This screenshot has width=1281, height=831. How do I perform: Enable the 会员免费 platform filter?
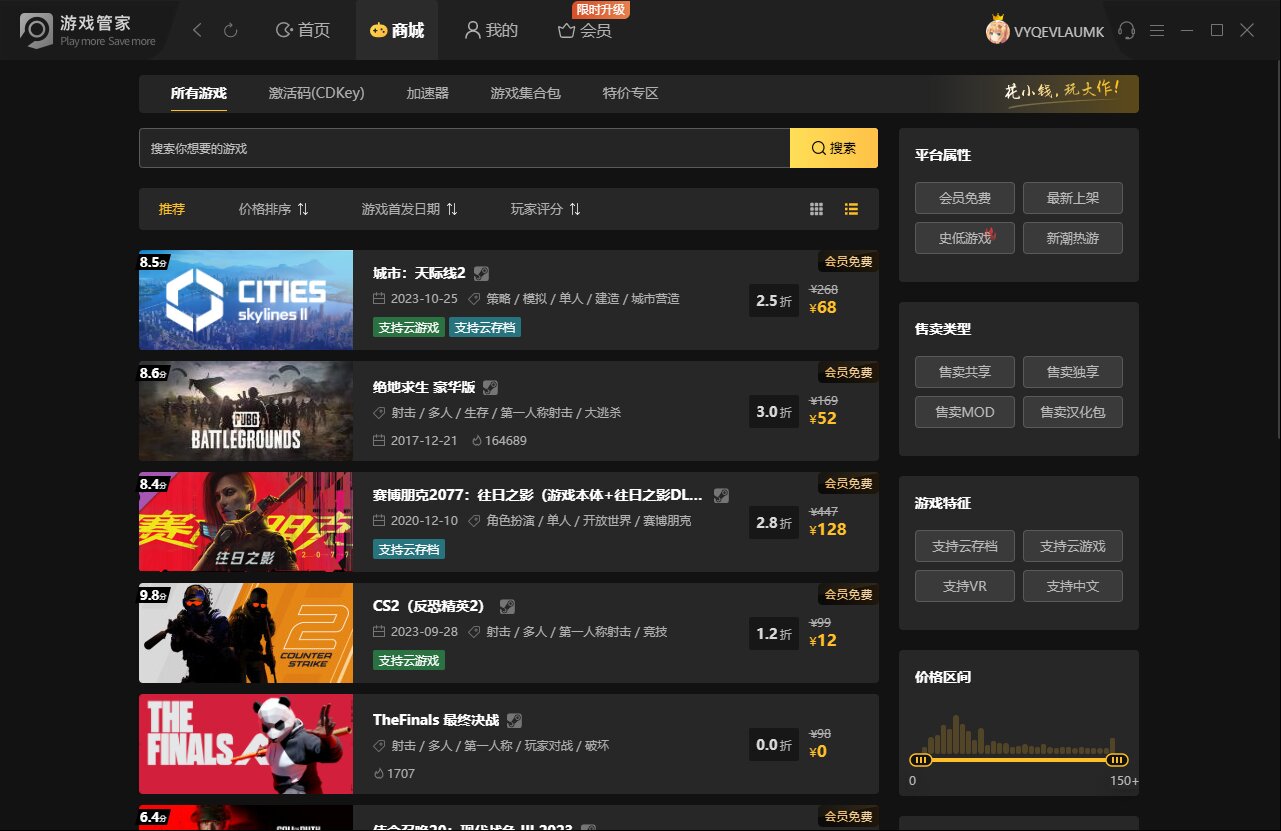click(964, 198)
